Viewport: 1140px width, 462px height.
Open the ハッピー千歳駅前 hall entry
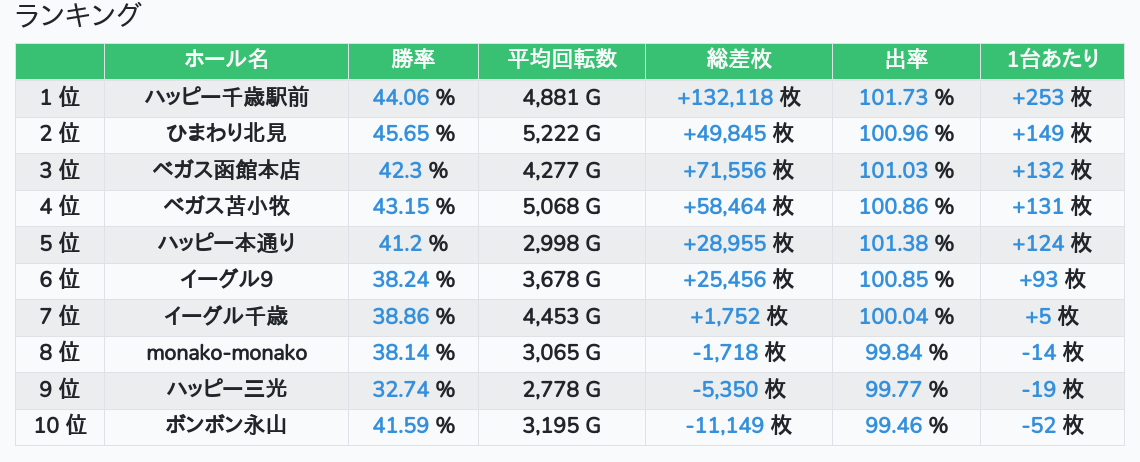pyautogui.click(x=226, y=97)
